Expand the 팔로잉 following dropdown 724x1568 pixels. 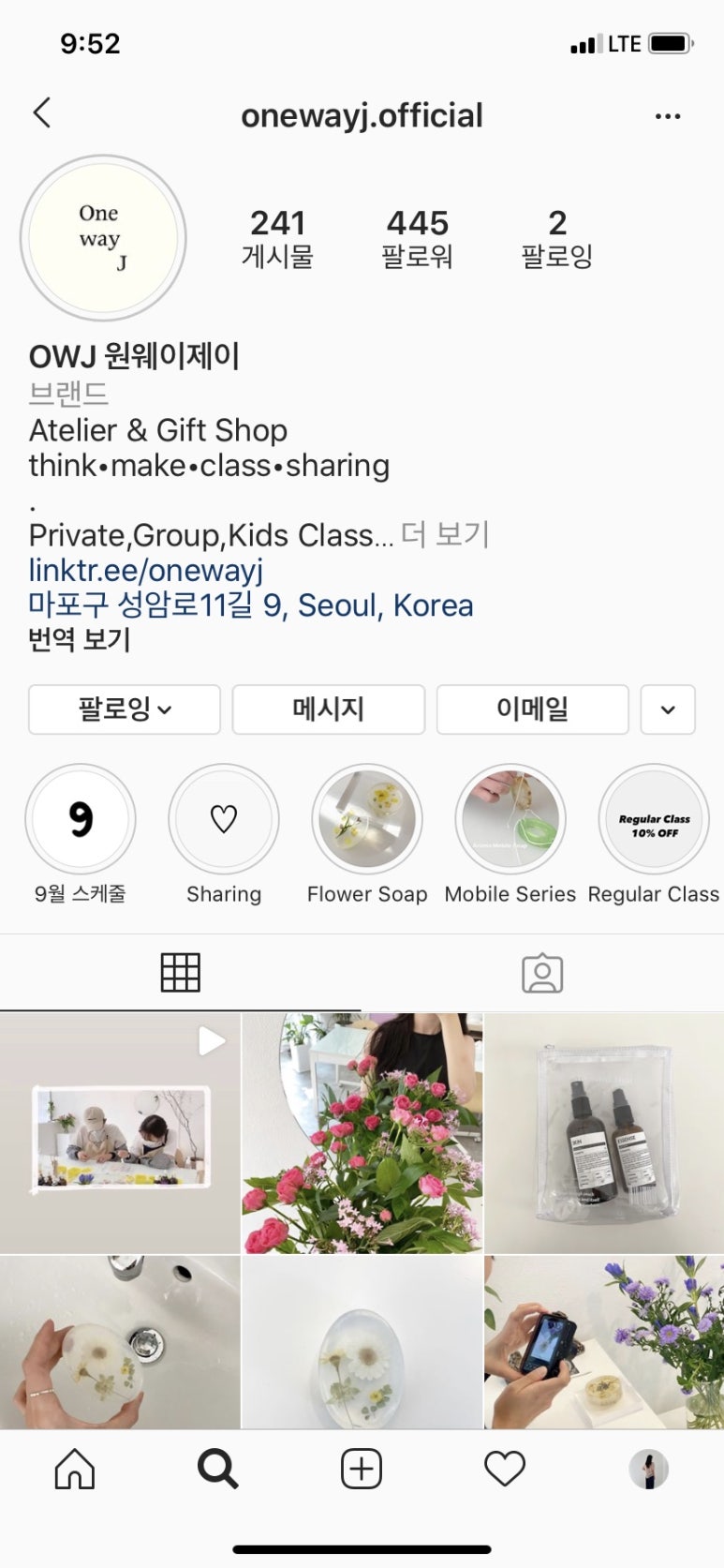[x=125, y=709]
